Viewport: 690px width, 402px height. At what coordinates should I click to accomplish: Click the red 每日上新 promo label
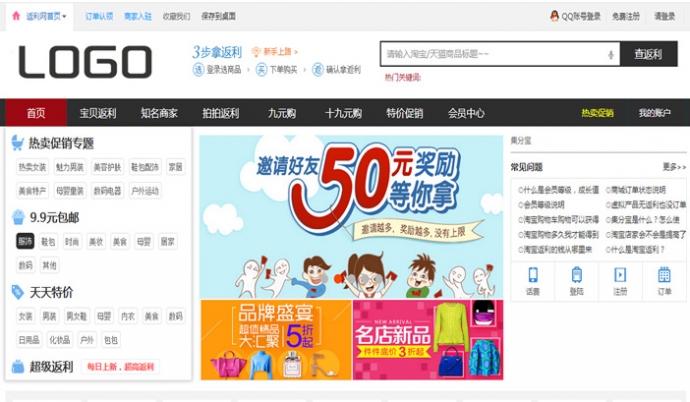[x=120, y=367]
